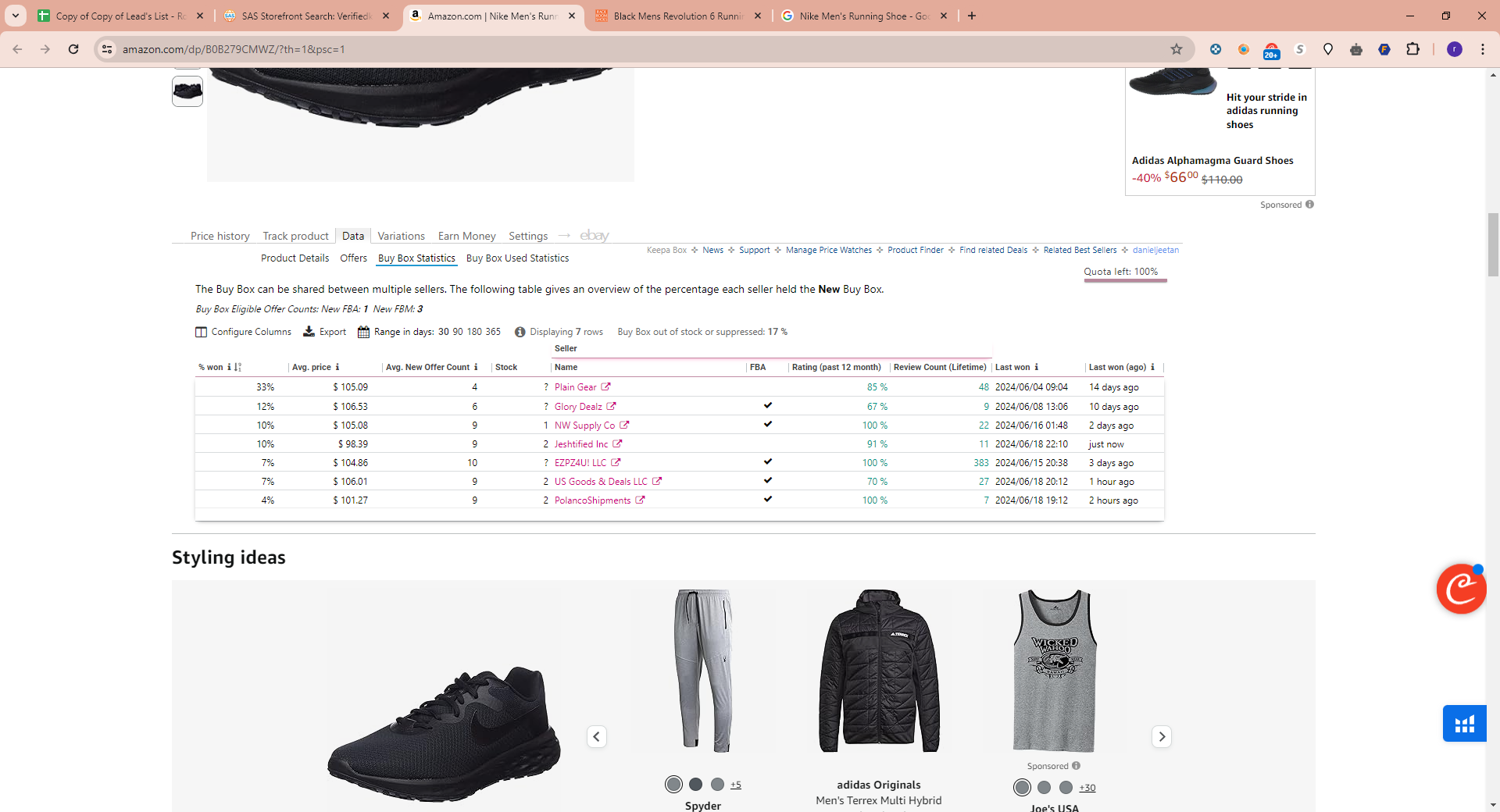The height and width of the screenshot is (812, 1500).
Task: Set range to 90 days
Action: point(458,332)
